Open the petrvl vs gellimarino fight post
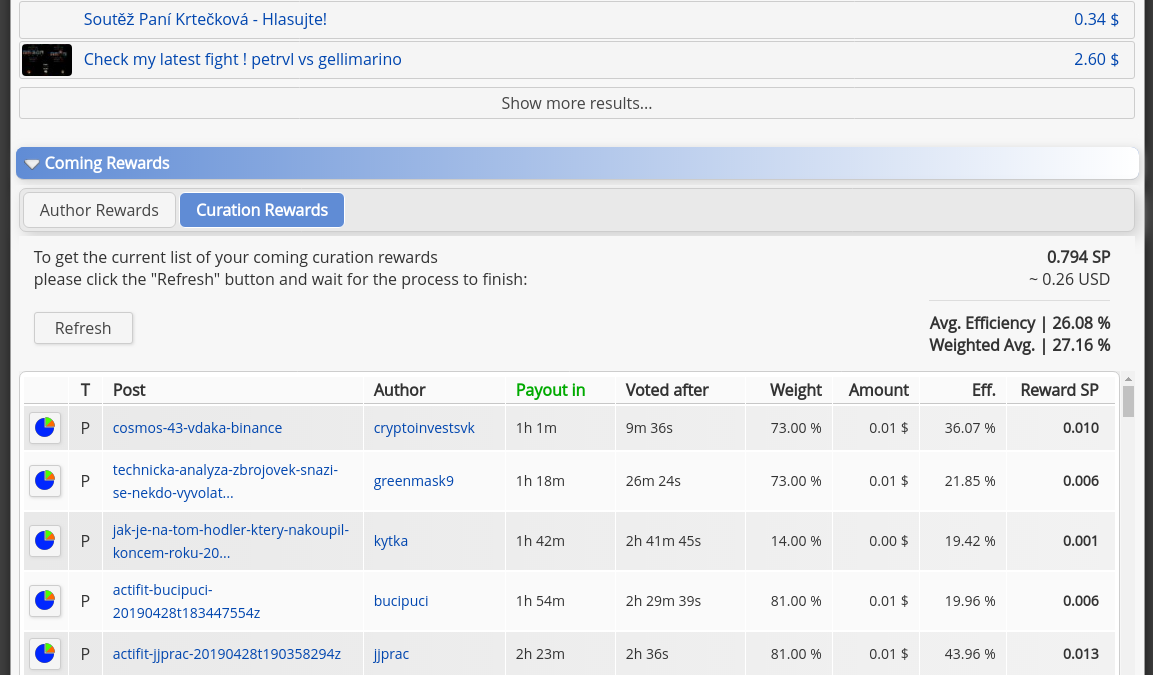This screenshot has height=675, width=1153. (243, 59)
